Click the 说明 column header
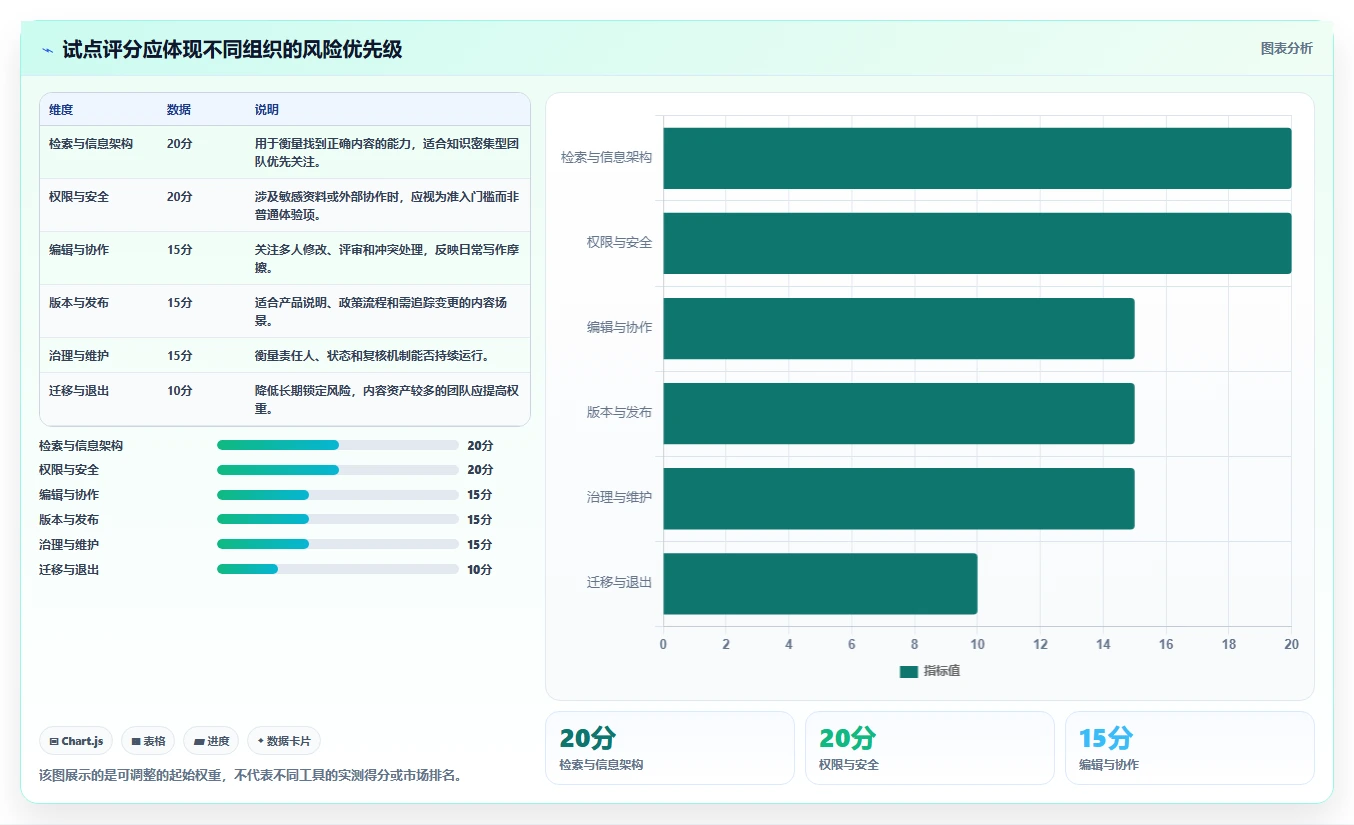 tap(267, 110)
